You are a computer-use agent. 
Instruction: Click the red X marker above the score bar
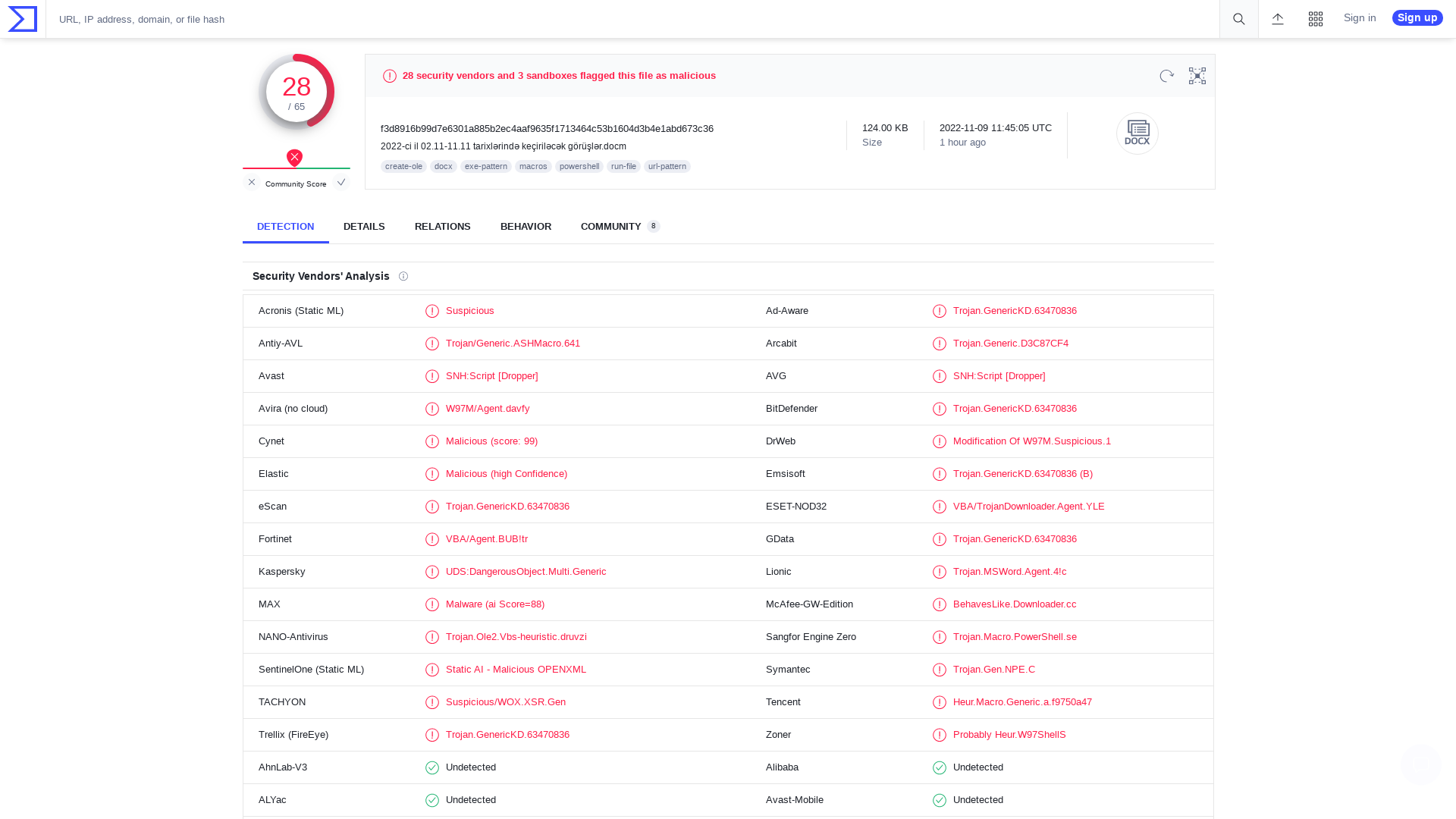click(x=294, y=158)
